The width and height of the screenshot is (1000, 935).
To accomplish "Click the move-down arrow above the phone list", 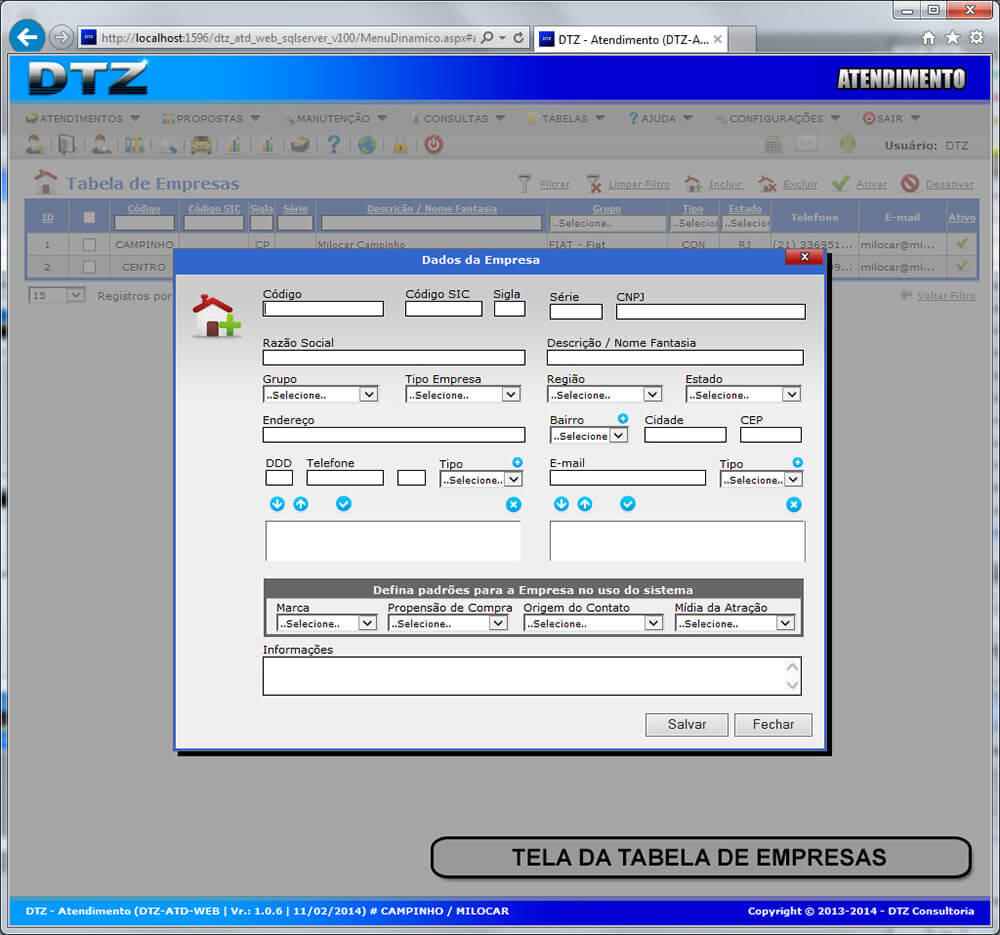I will [x=277, y=504].
